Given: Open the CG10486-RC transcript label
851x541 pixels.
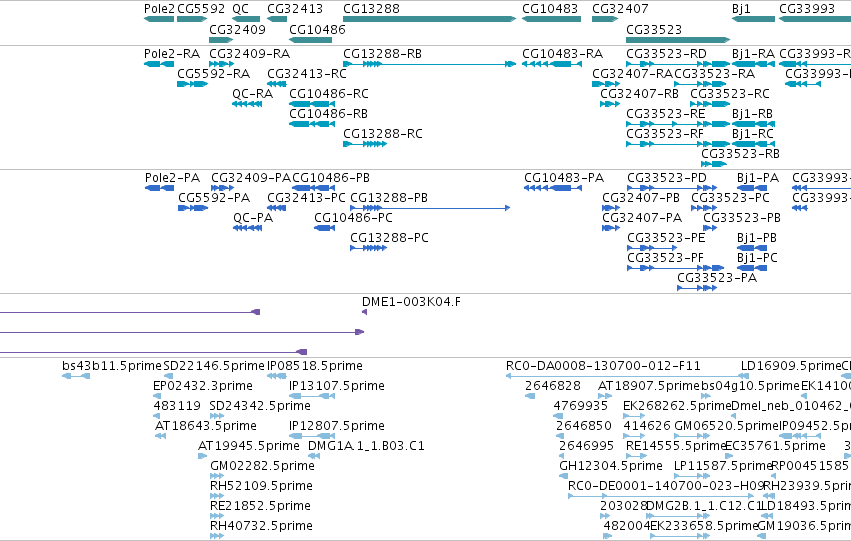Looking at the screenshot, I should (328, 94).
